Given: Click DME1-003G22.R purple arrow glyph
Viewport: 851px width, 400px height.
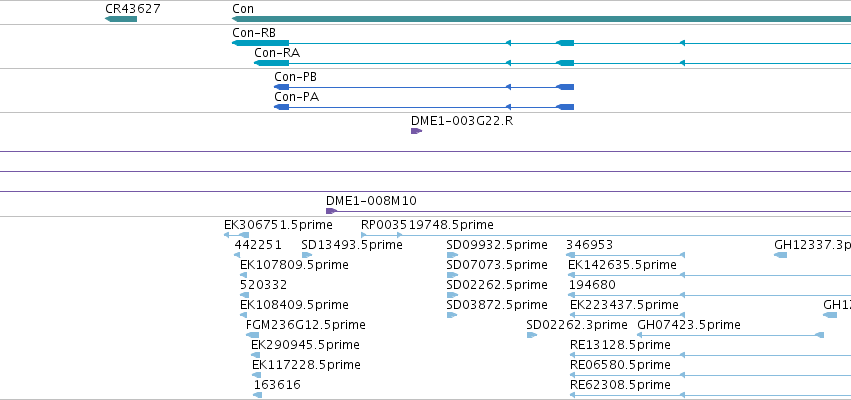Looking at the screenshot, I should pos(416,131).
